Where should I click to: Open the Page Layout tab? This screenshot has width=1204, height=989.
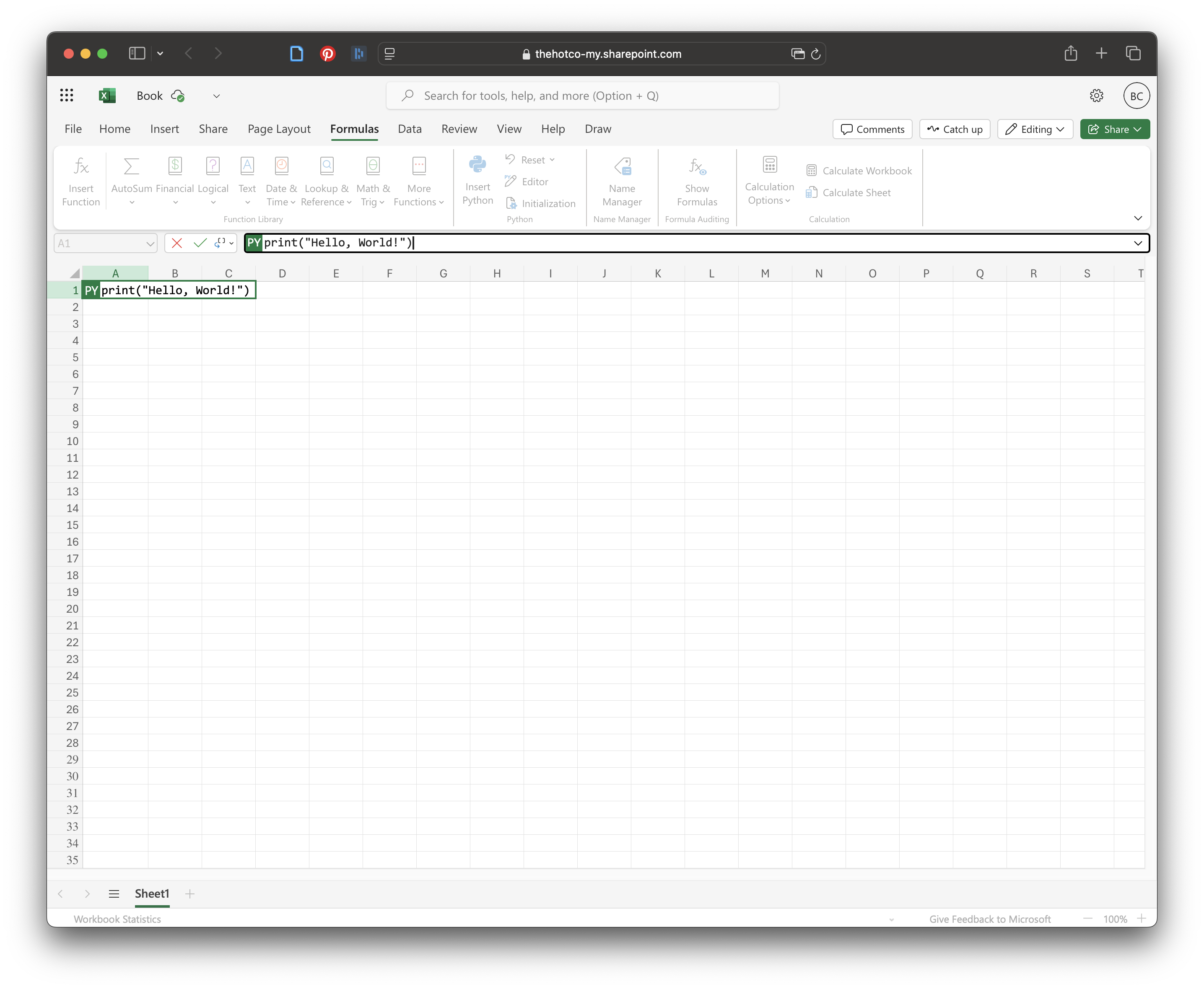279,129
